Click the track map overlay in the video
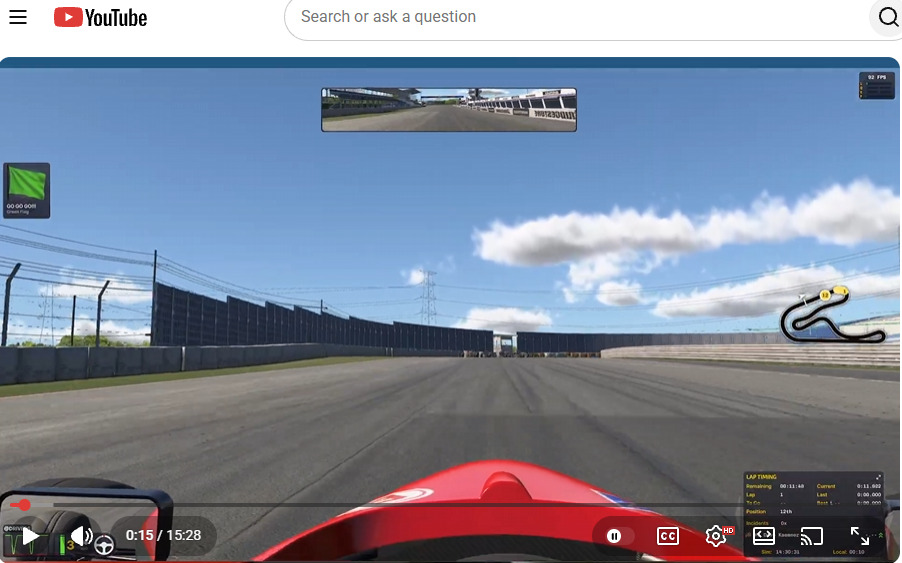The width and height of the screenshot is (902, 563). pos(832,315)
